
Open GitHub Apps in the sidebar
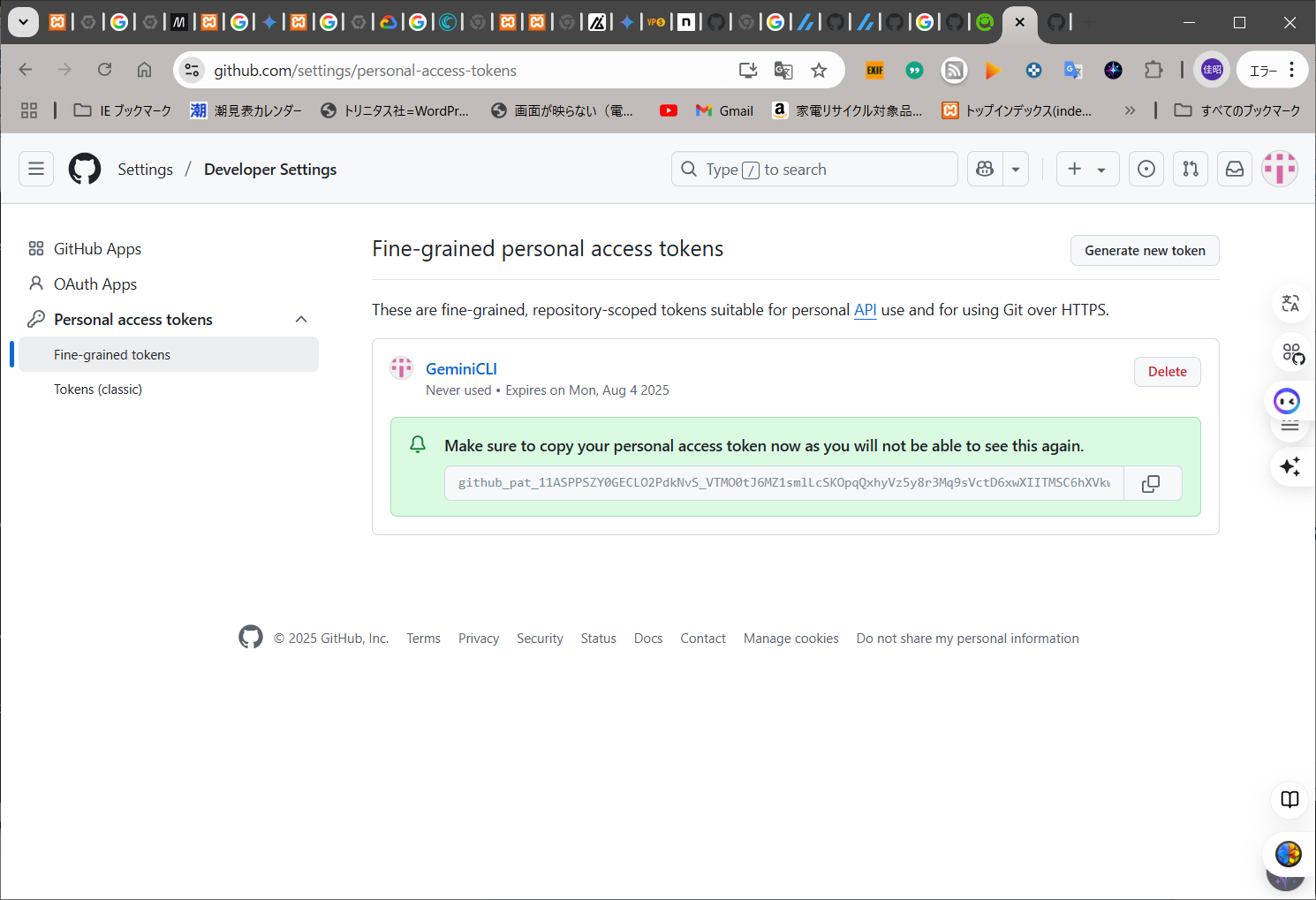tap(97, 249)
